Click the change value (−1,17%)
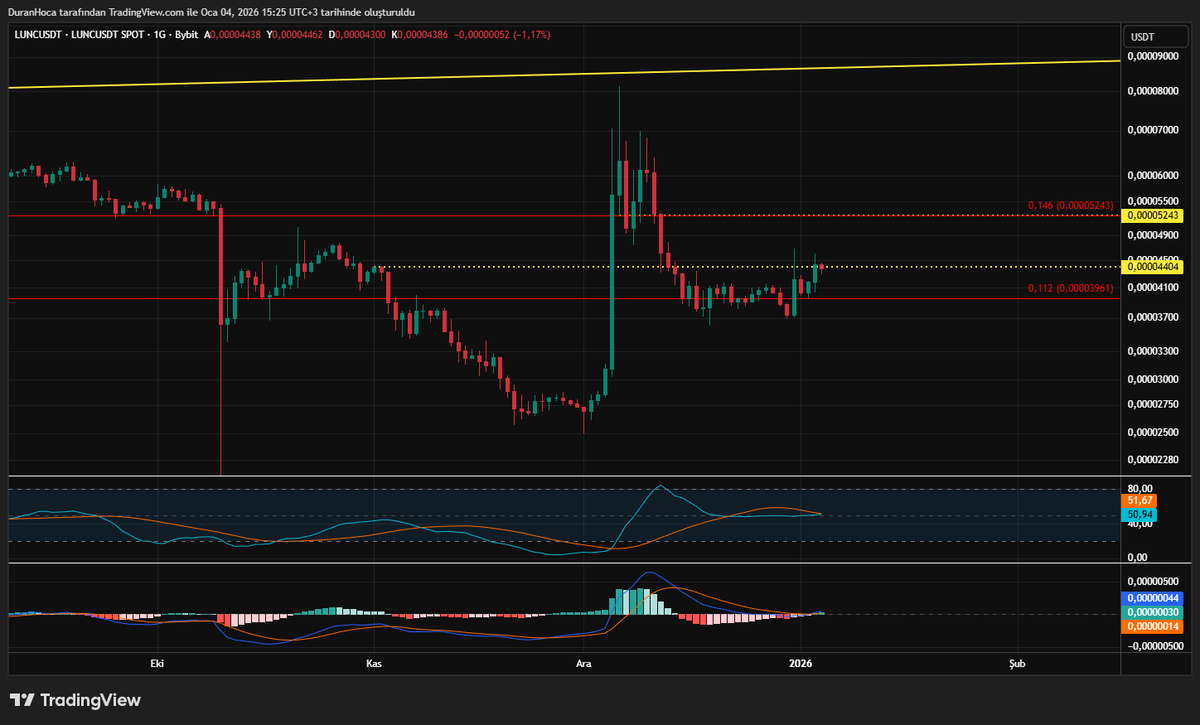 tap(532, 35)
